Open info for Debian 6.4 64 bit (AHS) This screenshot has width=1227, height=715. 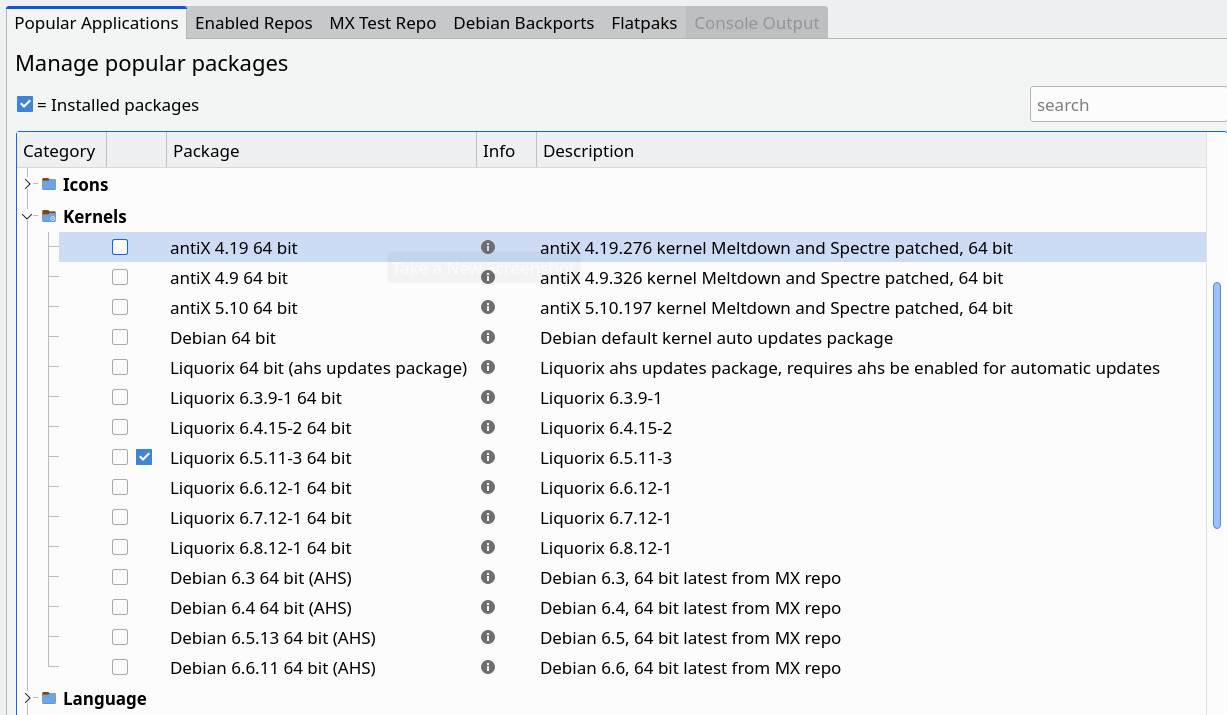coord(488,607)
